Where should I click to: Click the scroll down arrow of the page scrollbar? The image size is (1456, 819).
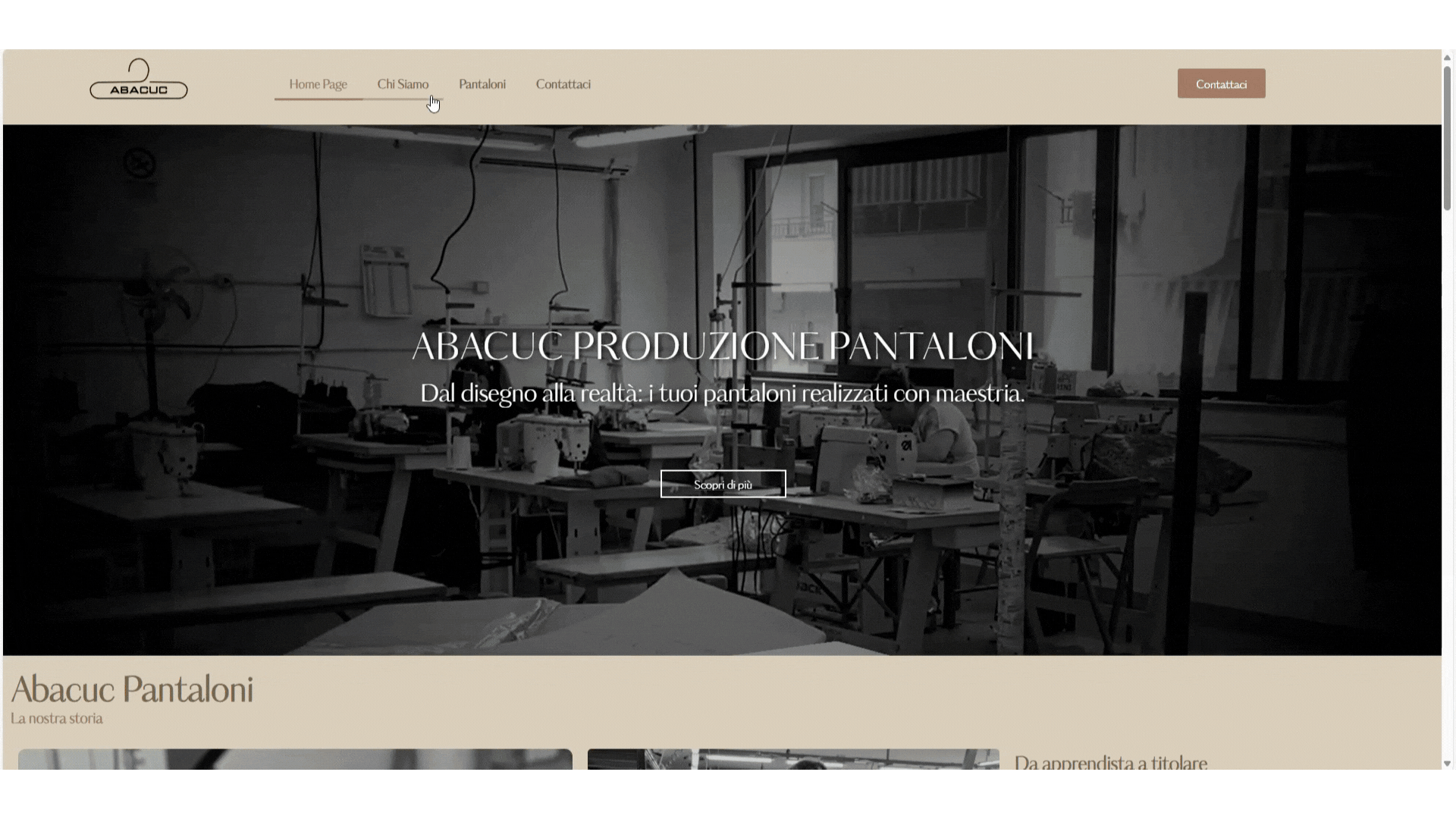pyautogui.click(x=1447, y=763)
